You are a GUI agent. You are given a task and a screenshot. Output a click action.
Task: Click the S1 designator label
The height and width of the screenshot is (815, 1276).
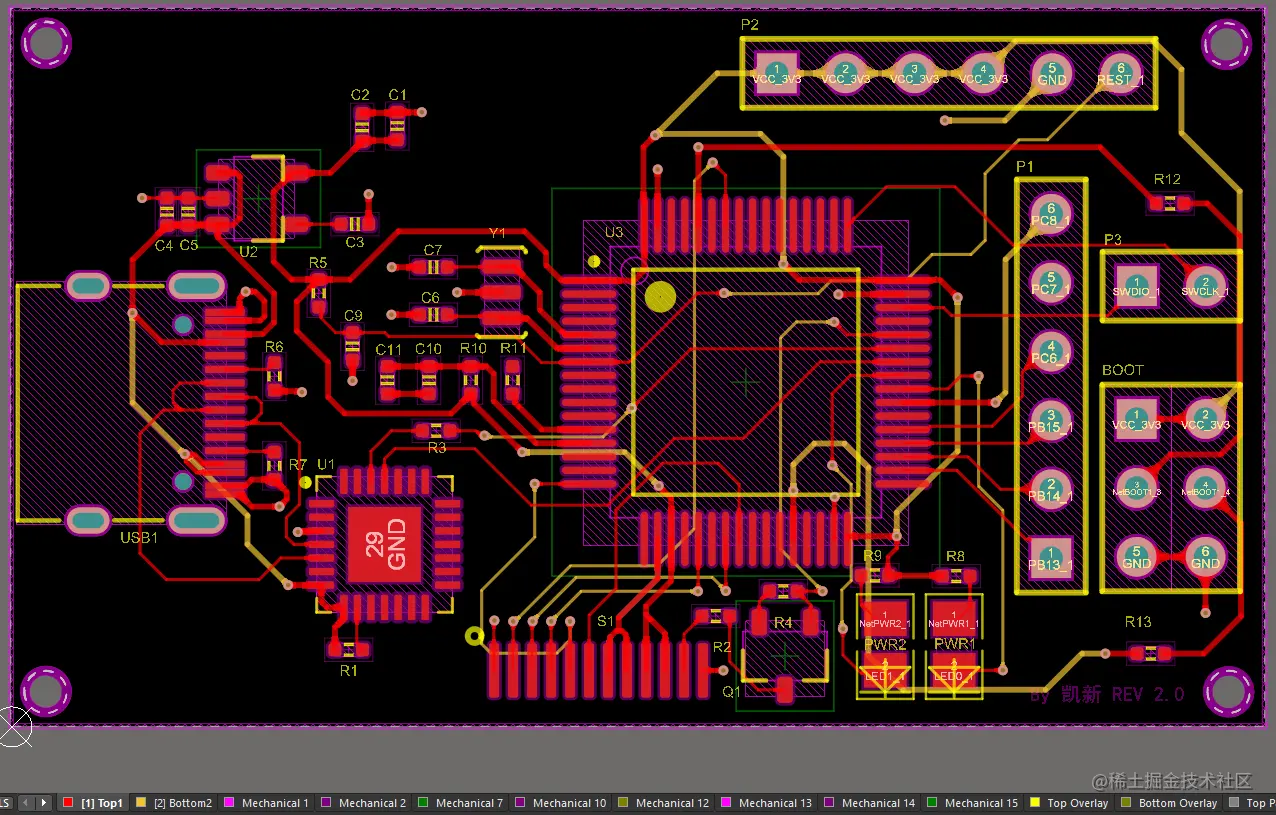[x=605, y=621]
